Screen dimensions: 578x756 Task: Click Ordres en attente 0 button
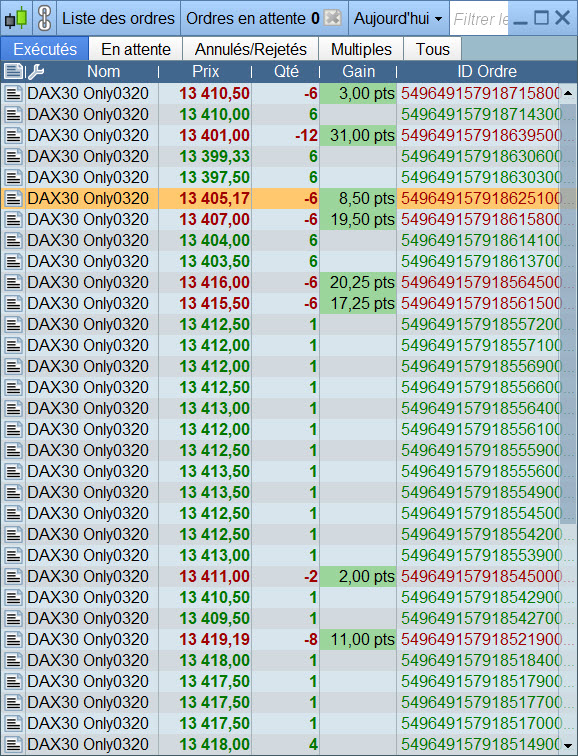click(x=264, y=18)
